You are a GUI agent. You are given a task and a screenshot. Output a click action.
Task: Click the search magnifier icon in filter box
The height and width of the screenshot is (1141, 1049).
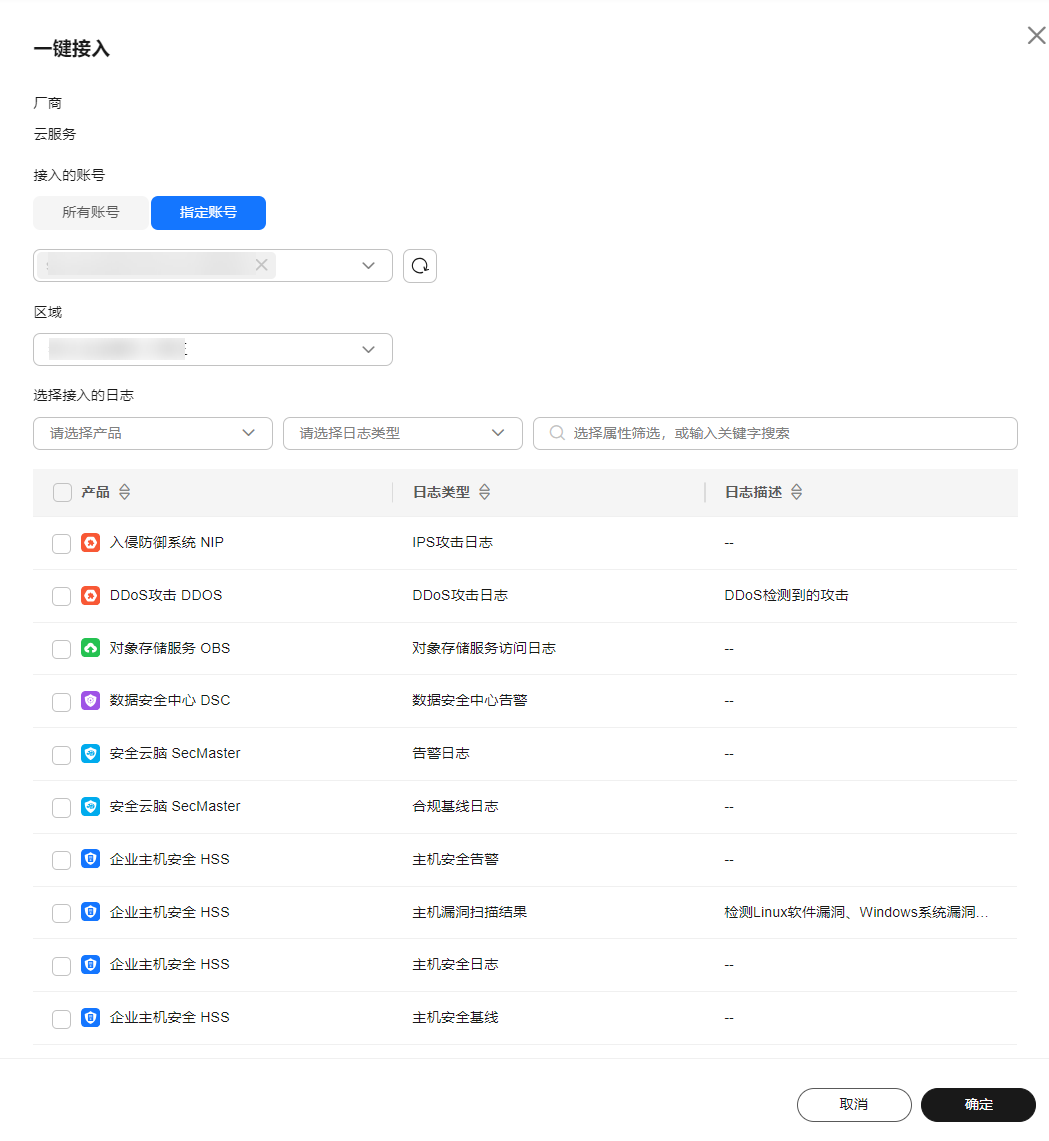557,433
